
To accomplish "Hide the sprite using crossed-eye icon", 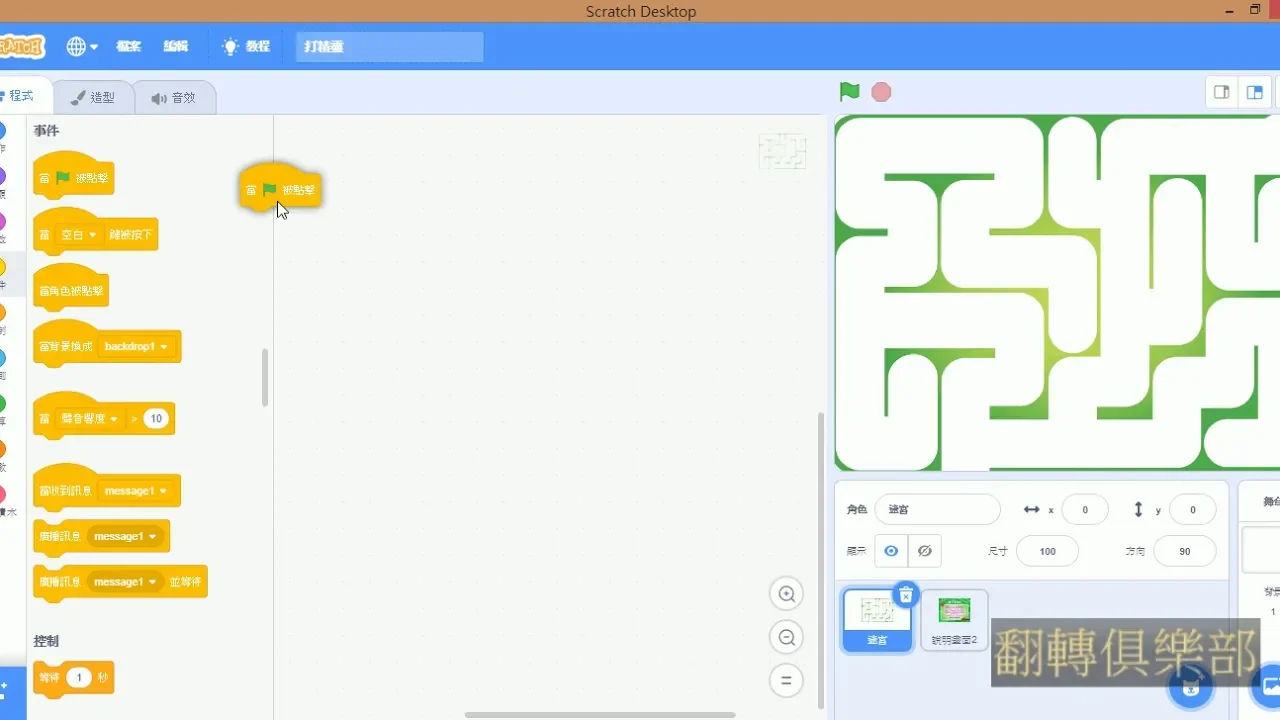I will coord(924,551).
